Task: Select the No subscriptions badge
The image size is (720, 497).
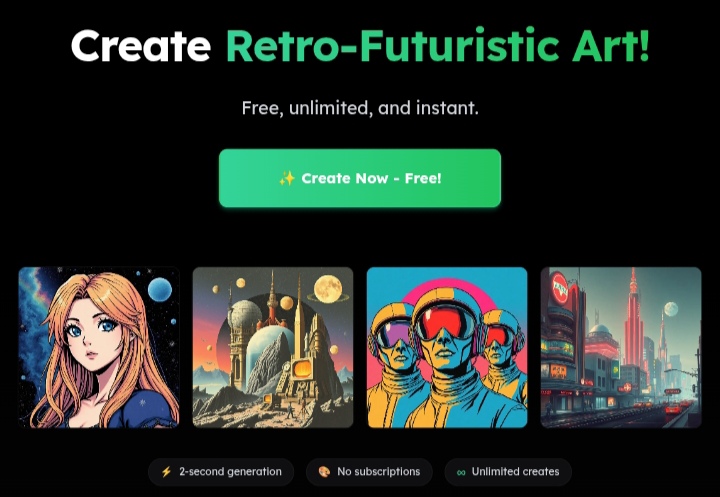Action: point(369,472)
